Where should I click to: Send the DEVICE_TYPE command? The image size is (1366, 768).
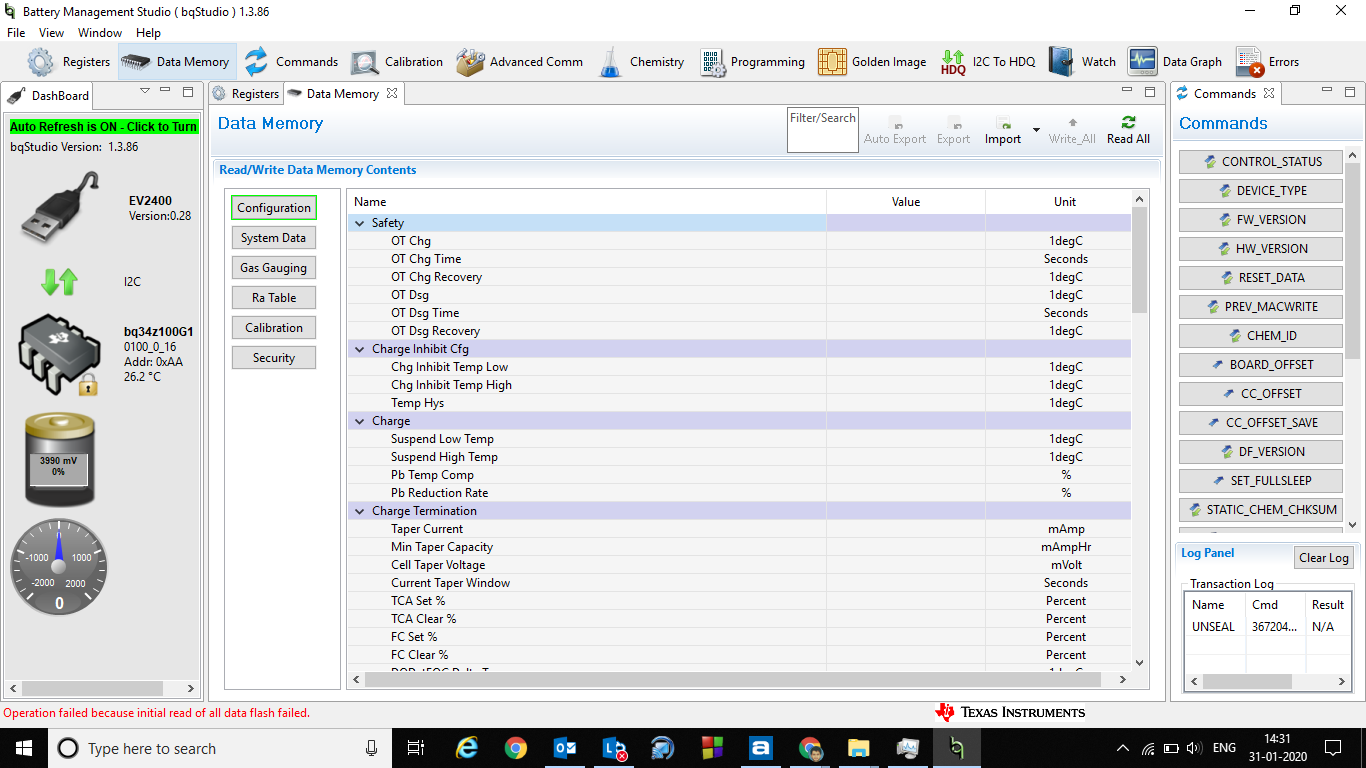click(1260, 191)
